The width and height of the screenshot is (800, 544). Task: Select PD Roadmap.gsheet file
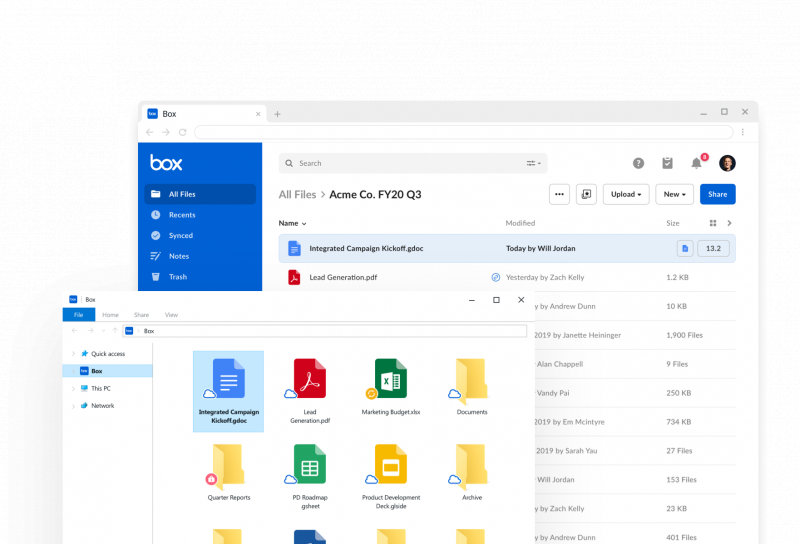coord(310,477)
